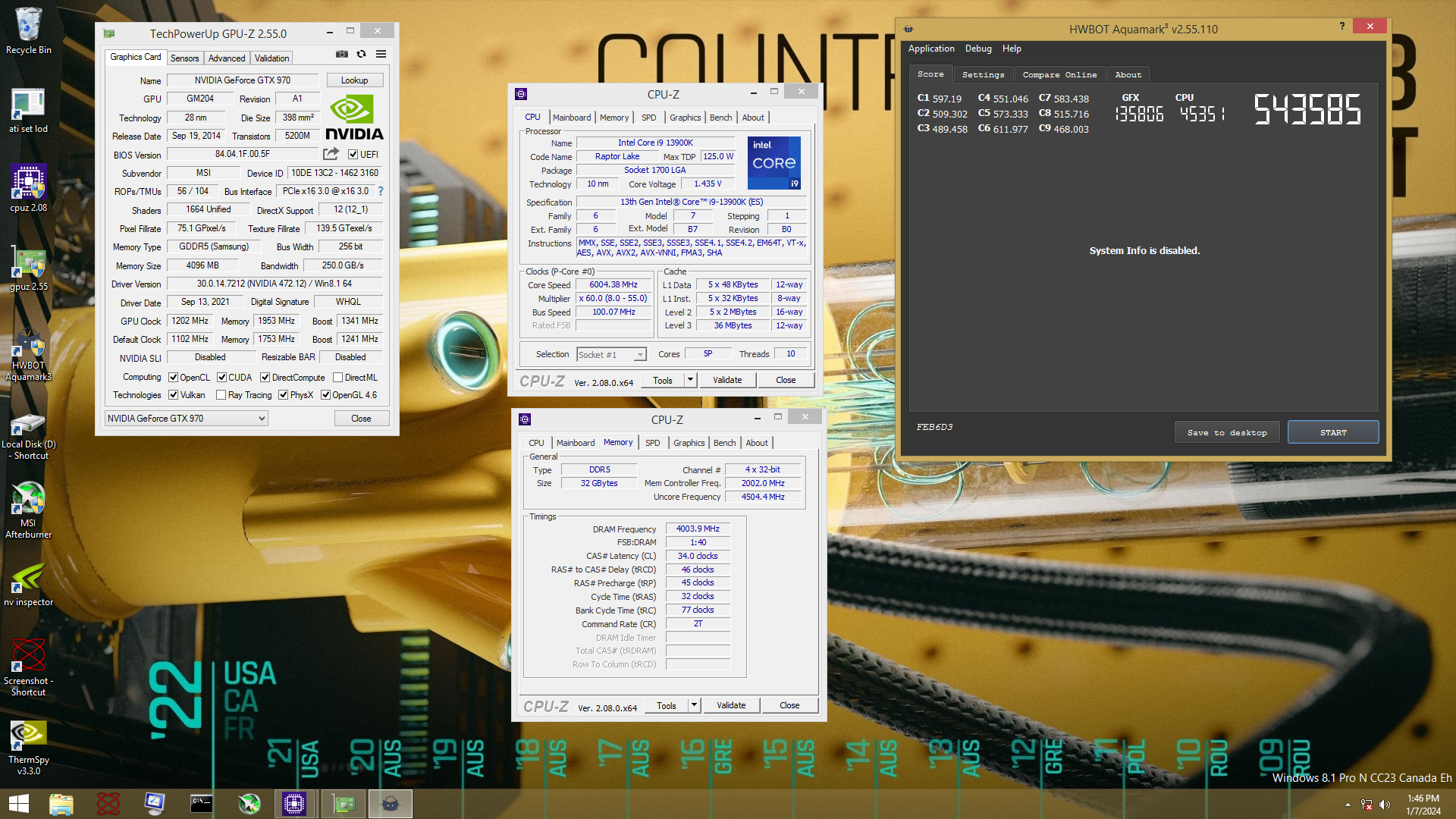1456x819 pixels.
Task: Toggle the UEFI checkbox in GPU-Z
Action: click(353, 154)
